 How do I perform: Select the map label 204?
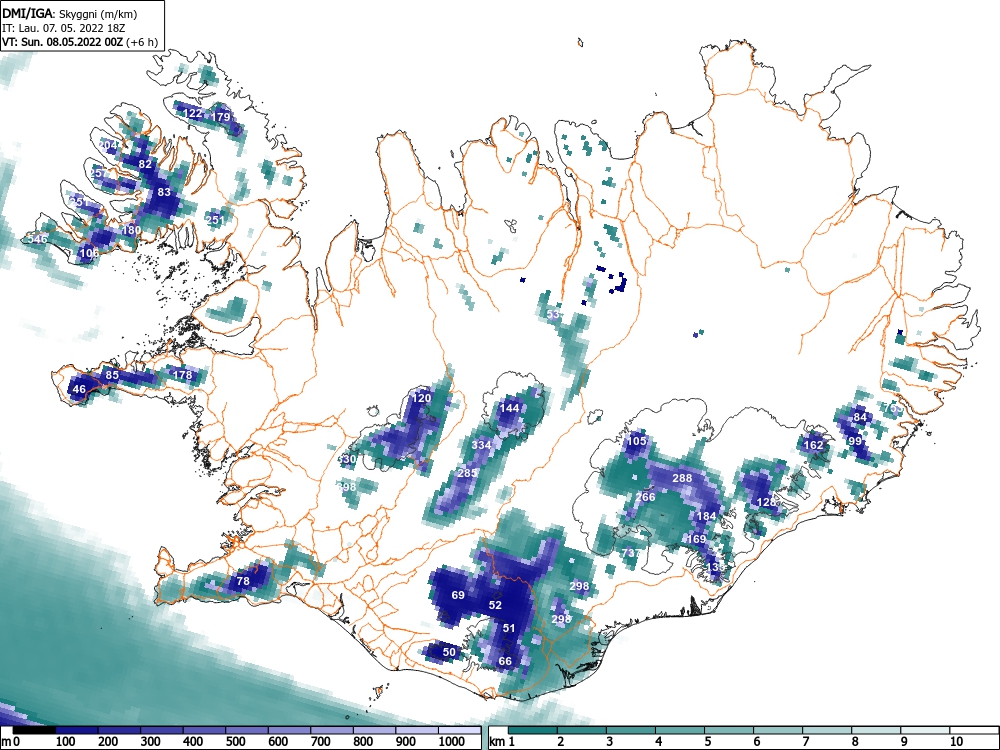coord(108,145)
